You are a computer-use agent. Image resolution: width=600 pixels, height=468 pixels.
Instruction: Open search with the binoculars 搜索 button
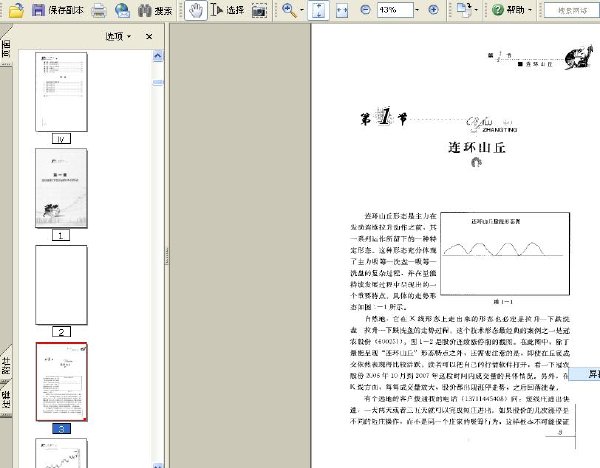[x=155, y=10]
